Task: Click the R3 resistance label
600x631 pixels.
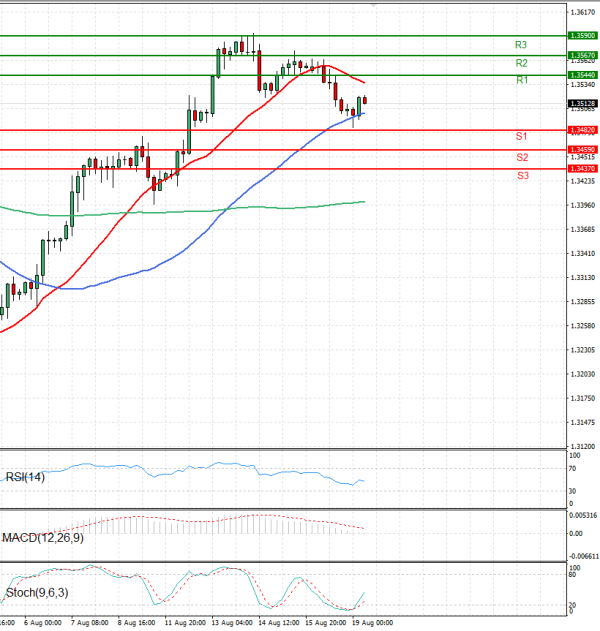Action: [521, 45]
